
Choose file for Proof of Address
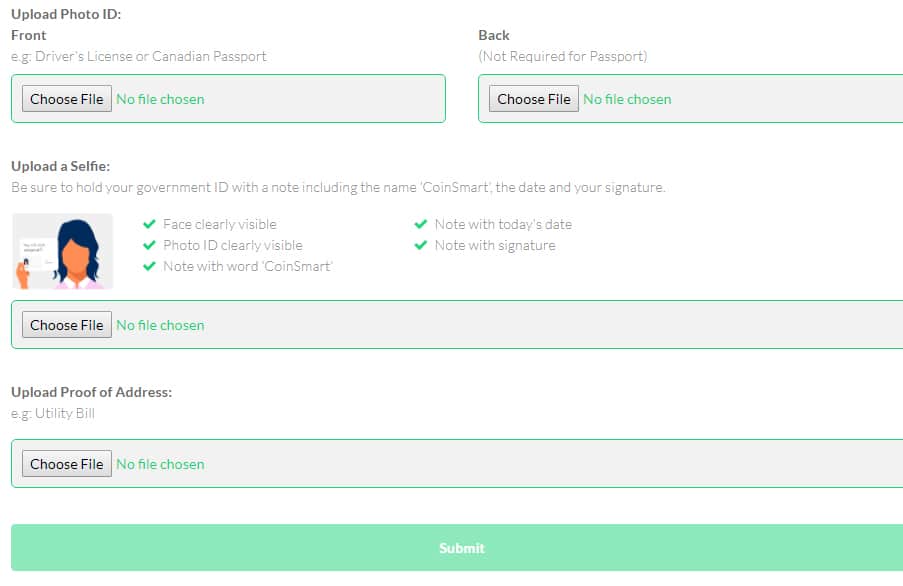pos(67,464)
